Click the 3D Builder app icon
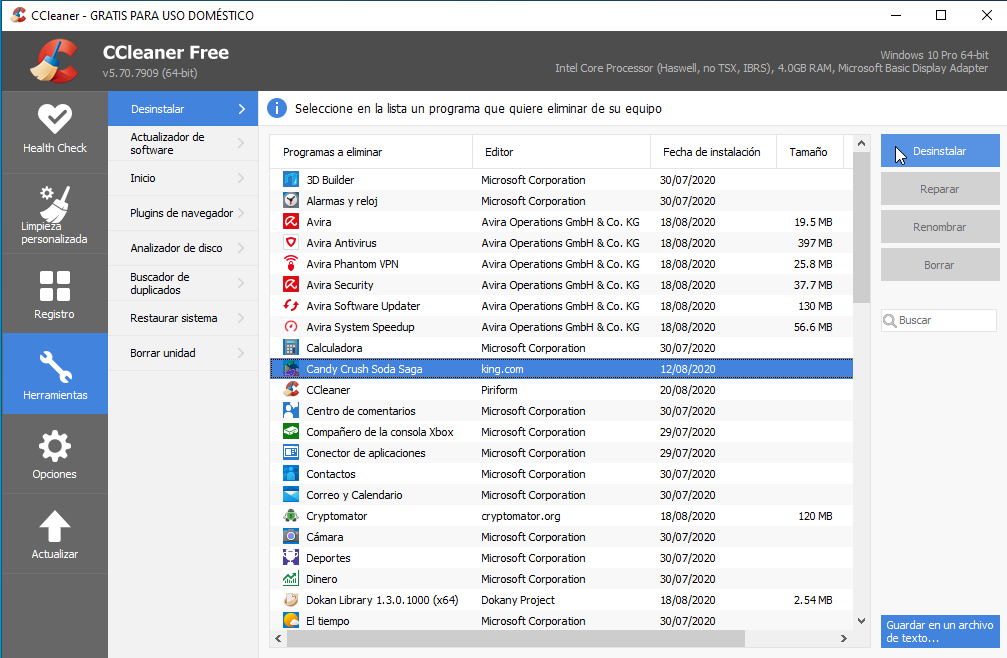Image resolution: width=1007 pixels, height=658 pixels. (291, 180)
